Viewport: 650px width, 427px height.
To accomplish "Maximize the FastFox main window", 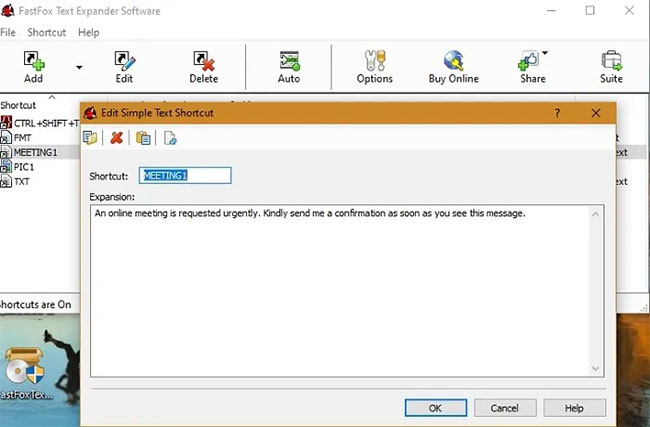I will coord(590,10).
